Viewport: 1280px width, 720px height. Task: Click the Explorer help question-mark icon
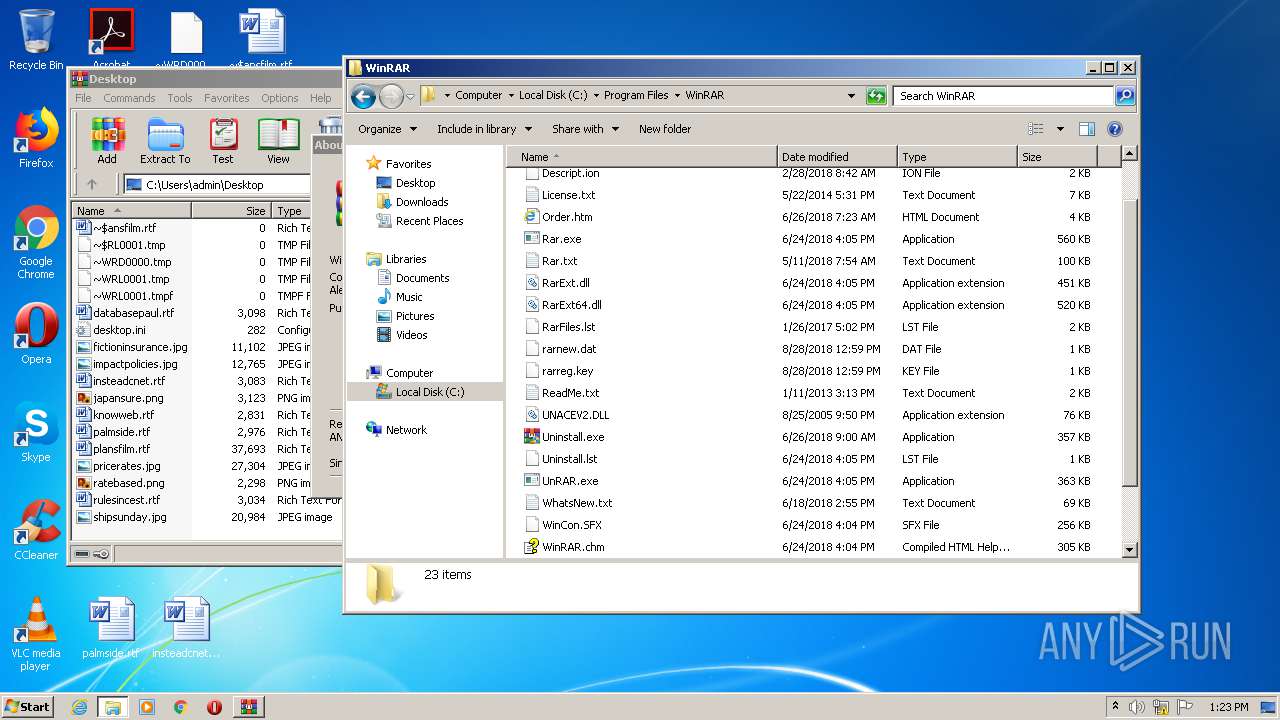coord(1115,129)
